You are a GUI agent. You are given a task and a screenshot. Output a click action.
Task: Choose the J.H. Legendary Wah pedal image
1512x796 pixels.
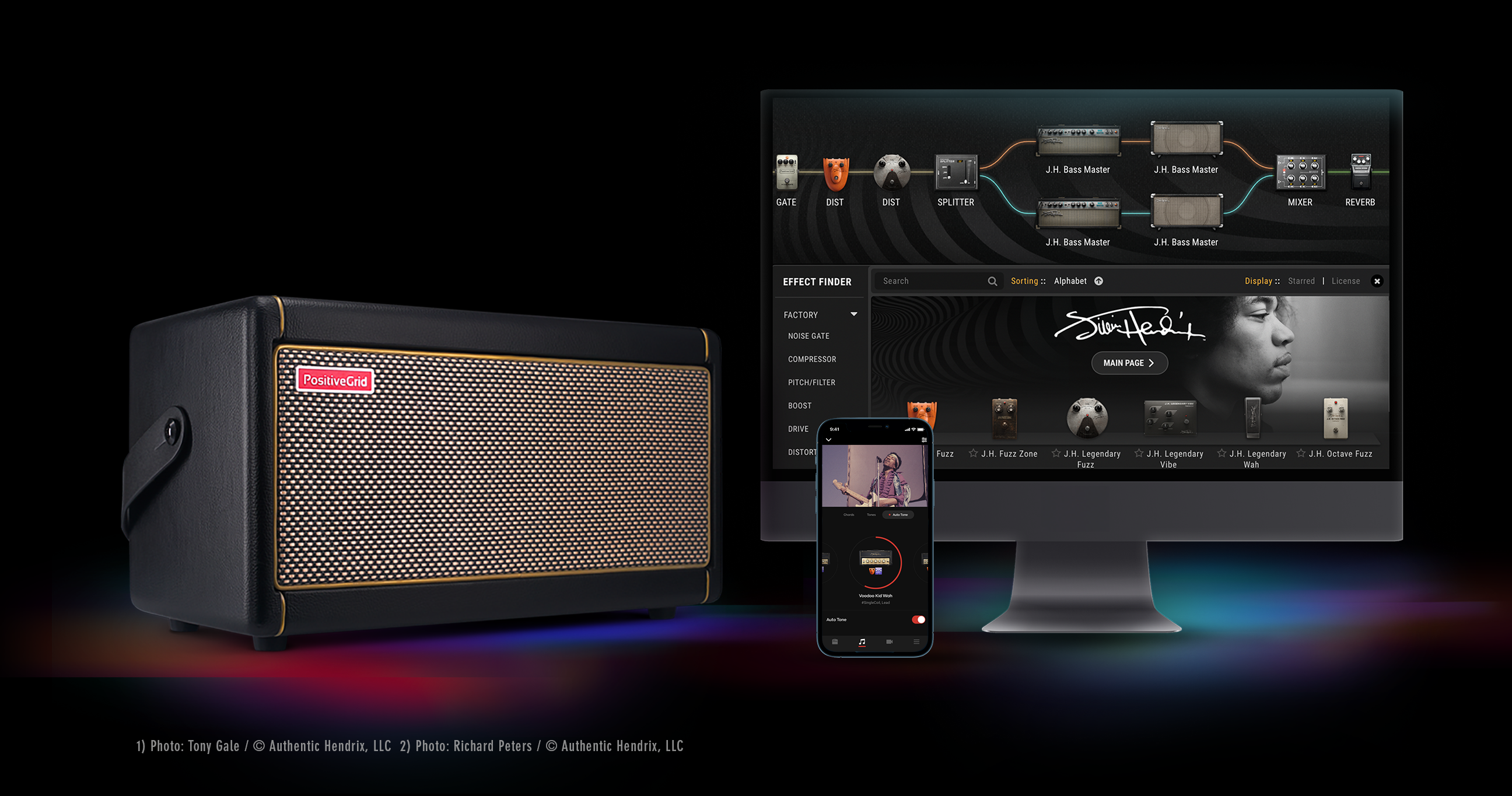pos(1252,418)
